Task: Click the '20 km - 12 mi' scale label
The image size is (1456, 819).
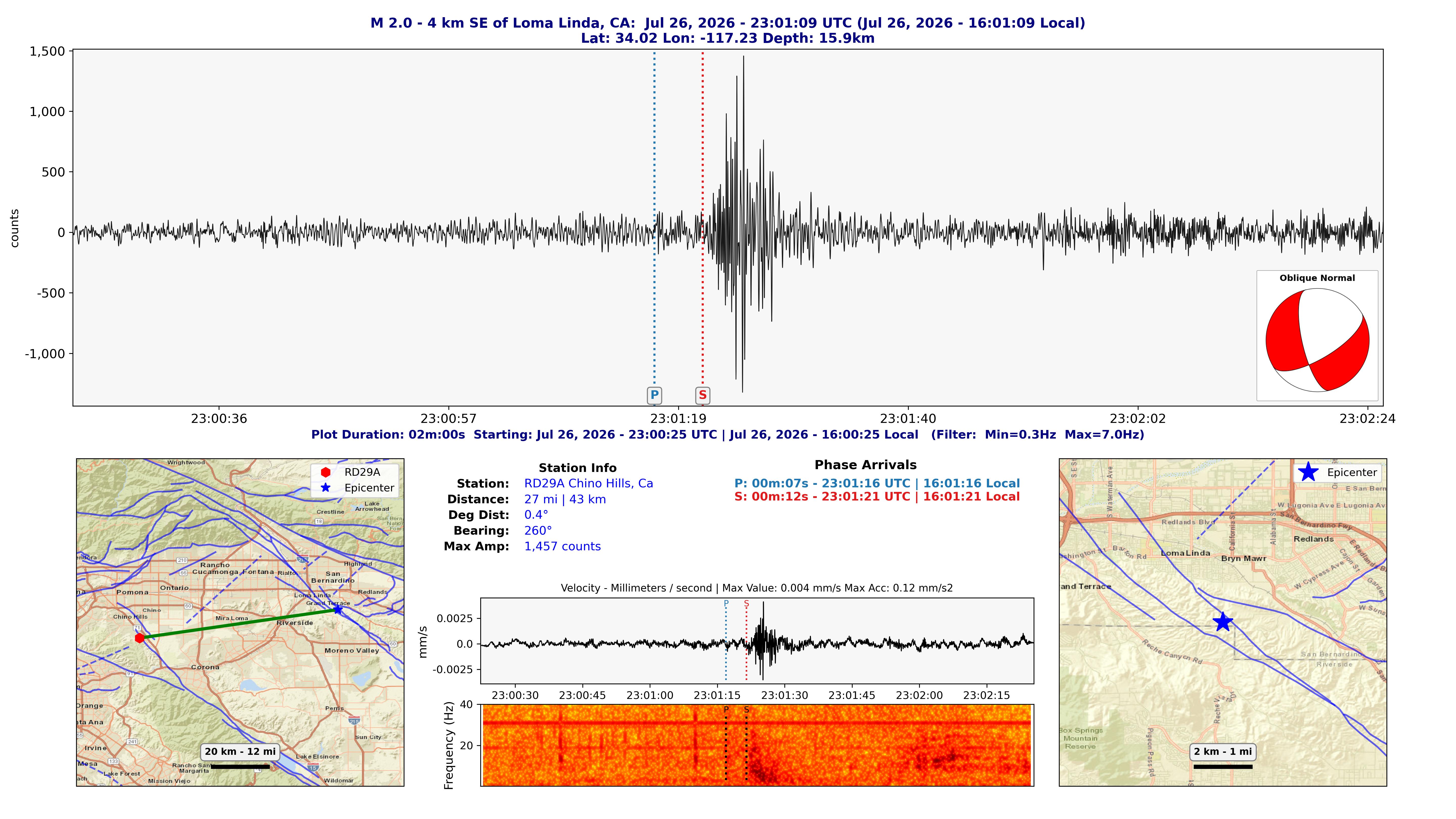Action: click(x=240, y=752)
